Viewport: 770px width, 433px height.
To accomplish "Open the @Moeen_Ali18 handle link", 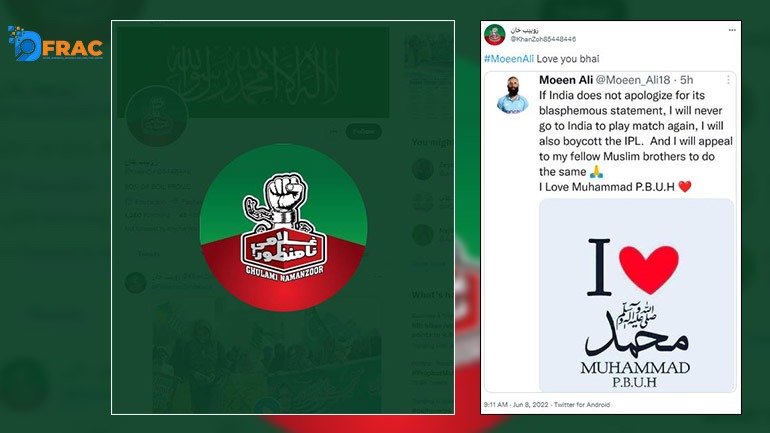I will [x=632, y=80].
